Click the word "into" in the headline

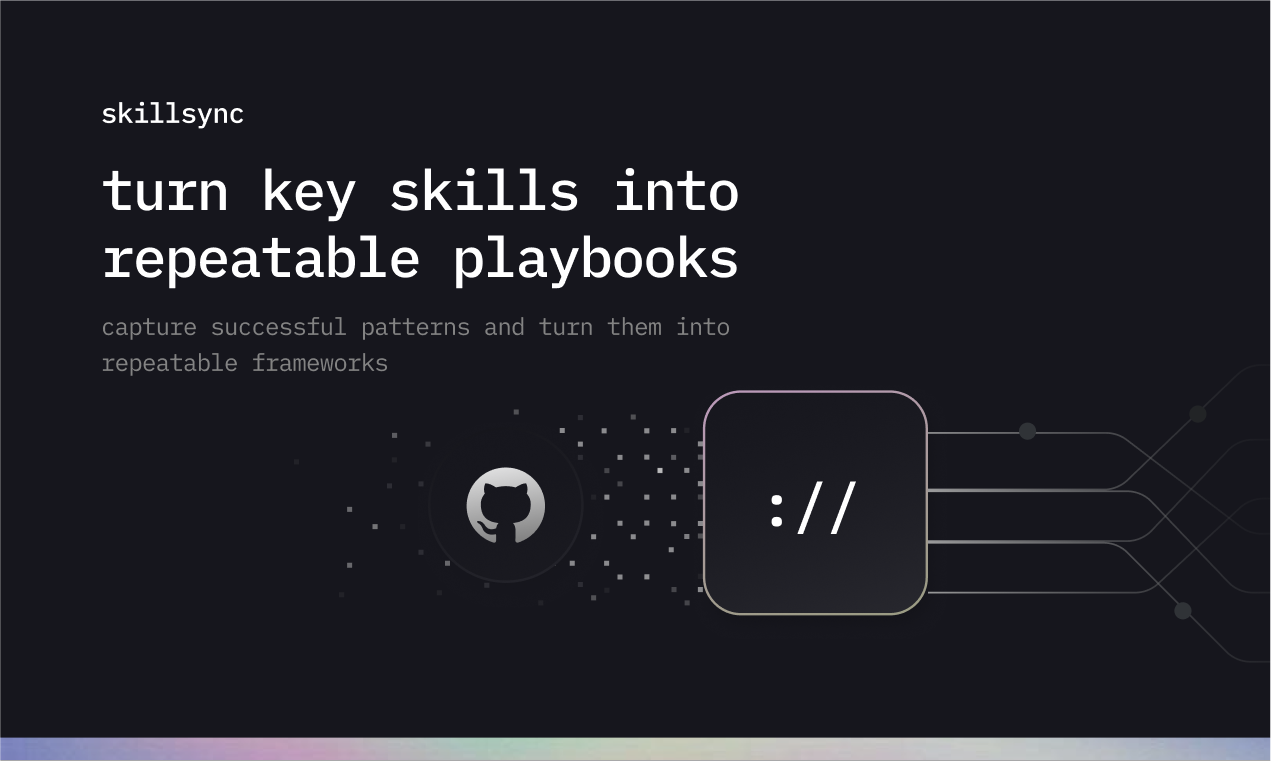(x=675, y=191)
